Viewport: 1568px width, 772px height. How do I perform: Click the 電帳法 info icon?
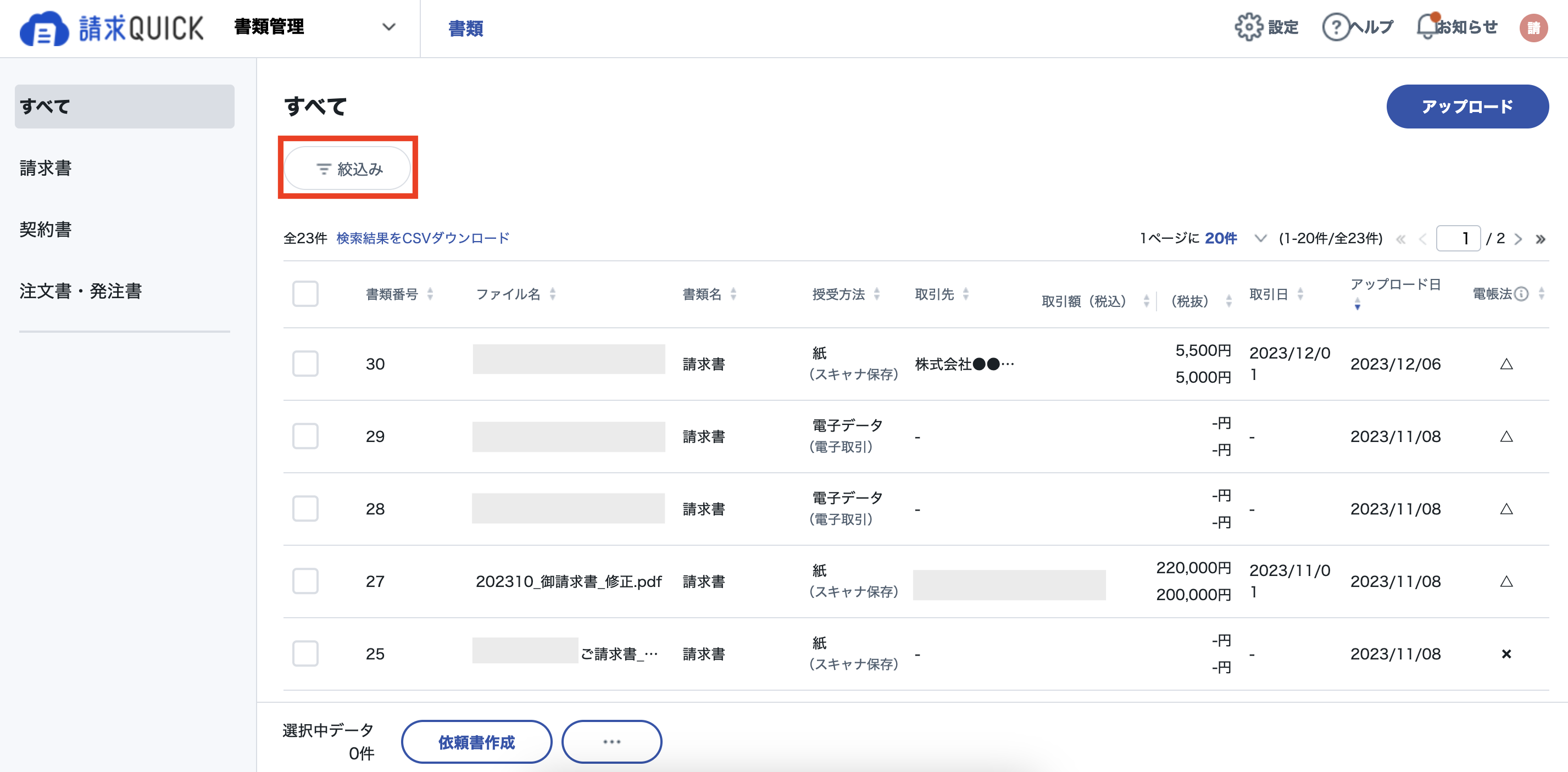pos(1521,294)
